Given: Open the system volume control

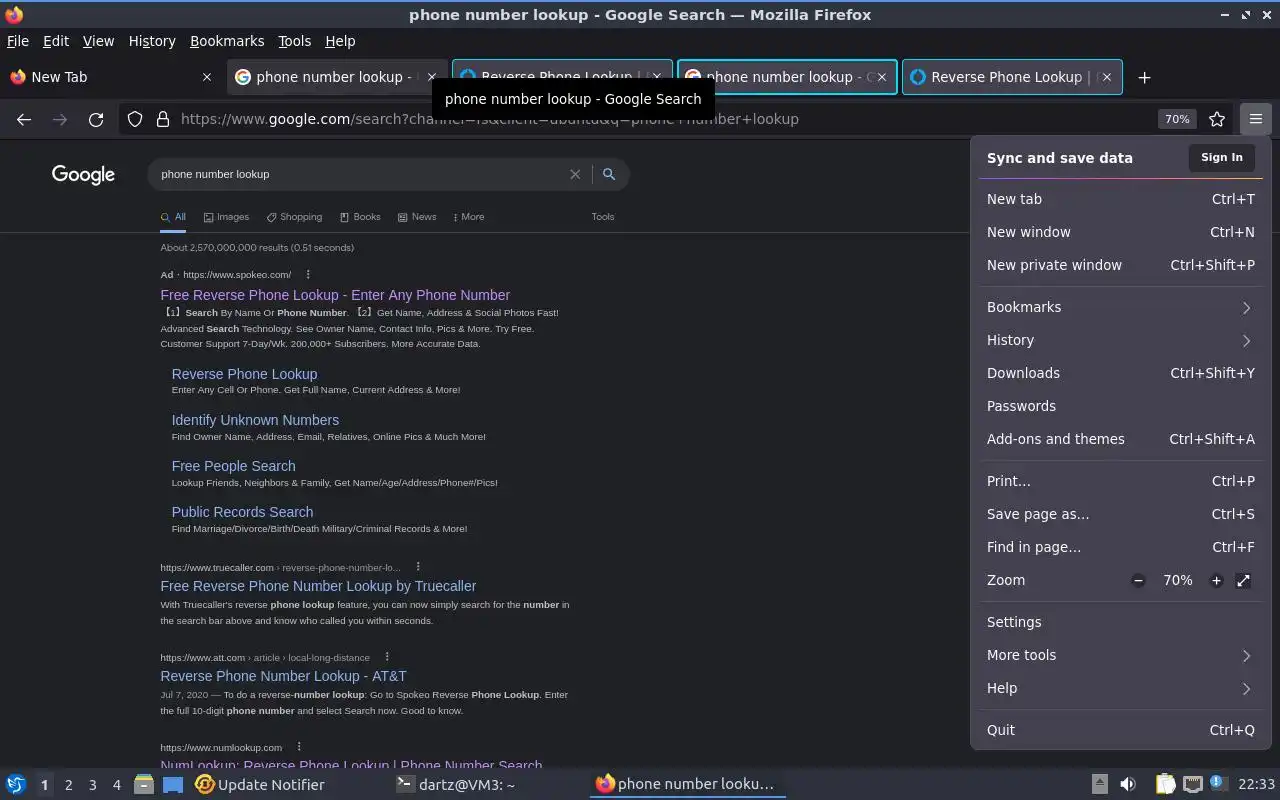Looking at the screenshot, I should (x=1127, y=784).
